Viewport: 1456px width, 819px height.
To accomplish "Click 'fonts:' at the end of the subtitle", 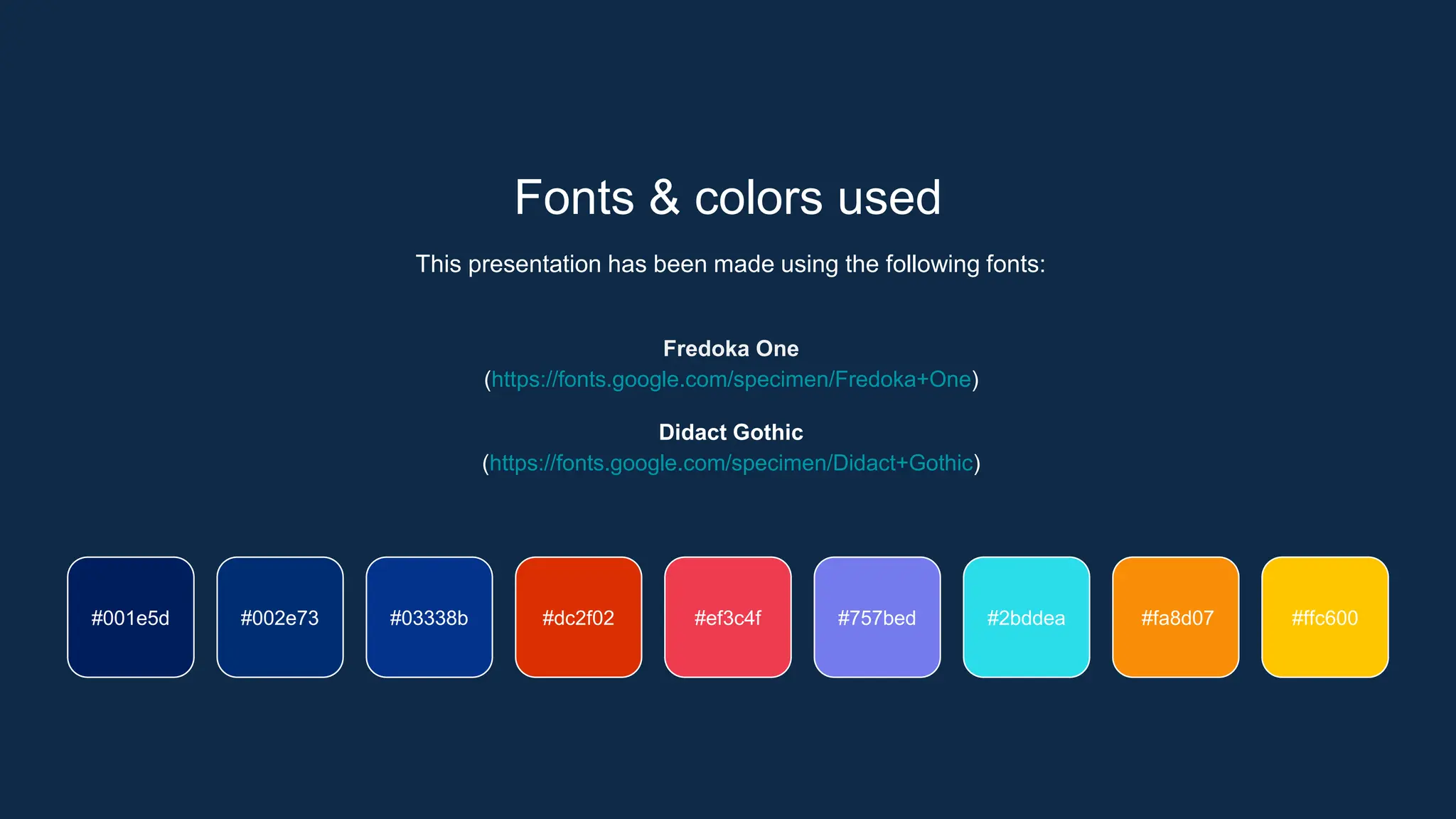I will (1015, 264).
